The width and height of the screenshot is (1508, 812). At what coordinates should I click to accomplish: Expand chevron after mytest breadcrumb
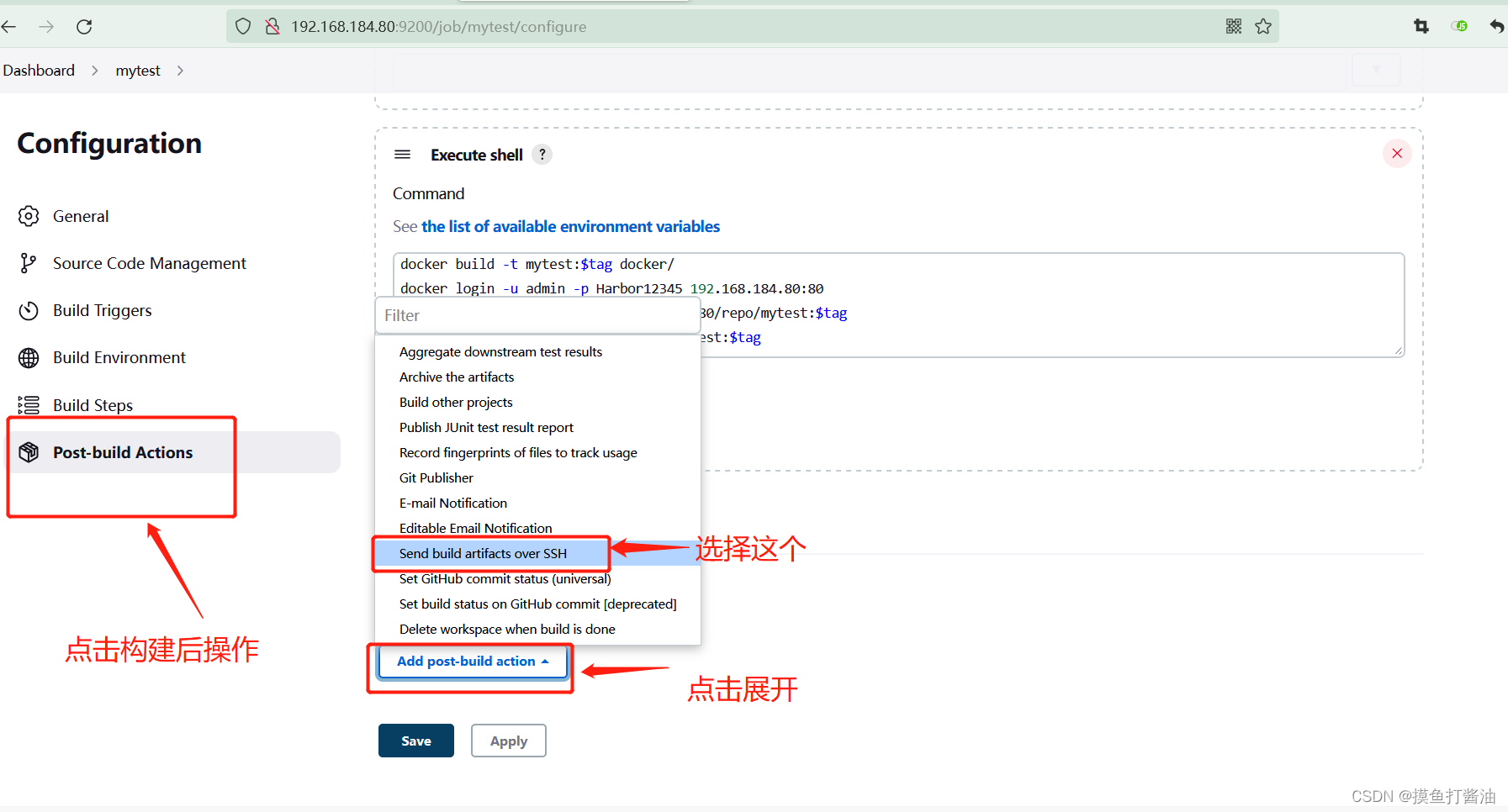180,71
